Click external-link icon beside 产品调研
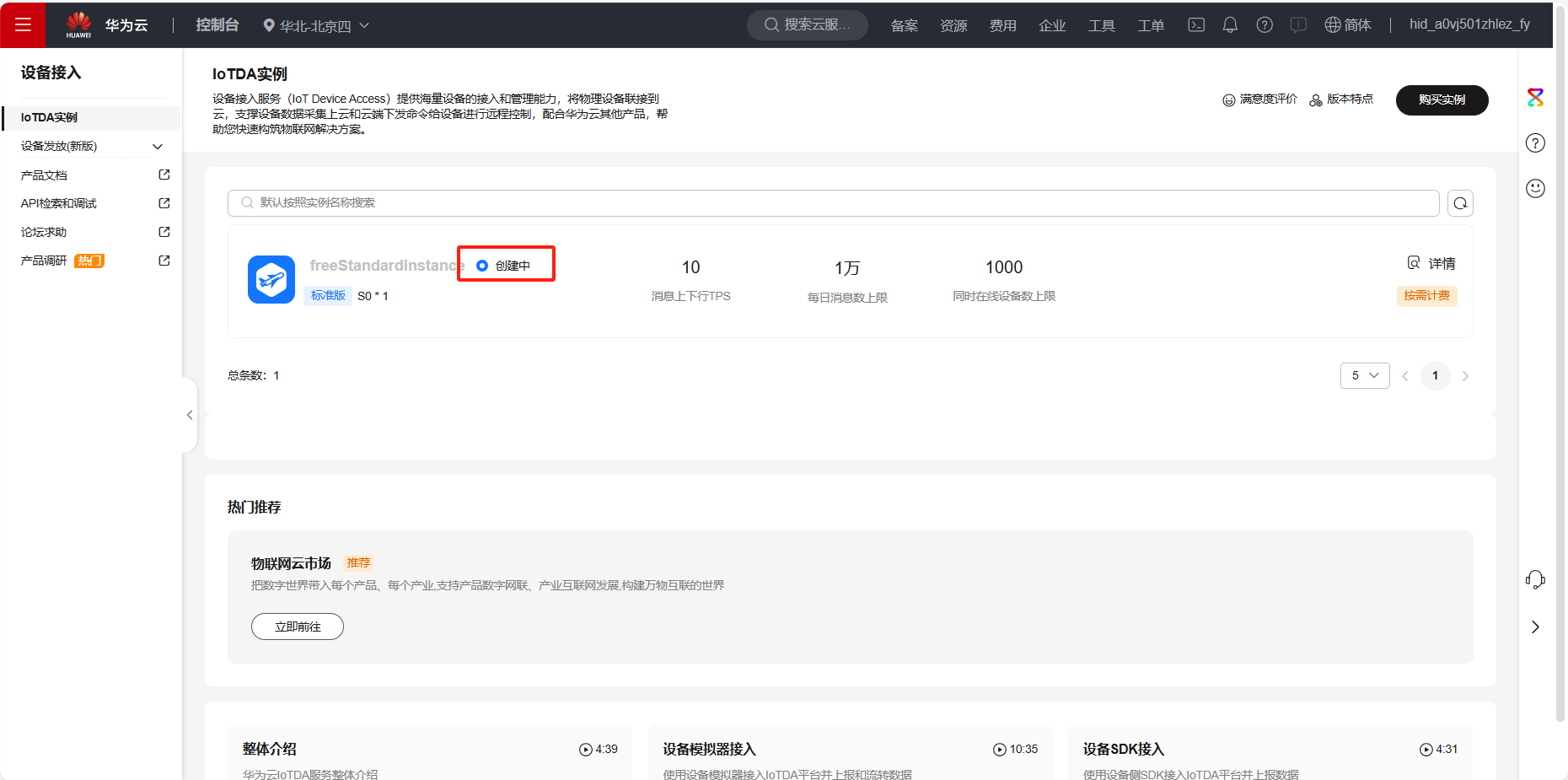1568x780 pixels. coord(164,261)
